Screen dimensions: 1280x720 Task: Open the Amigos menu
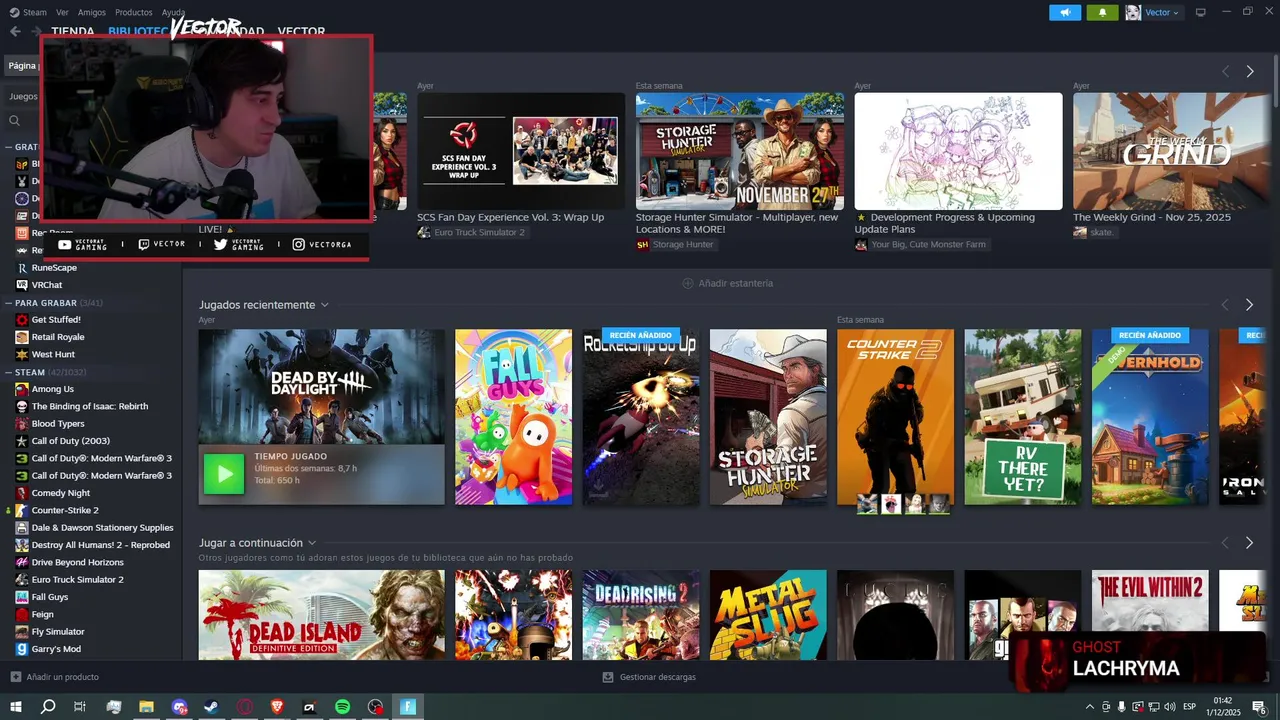92,12
